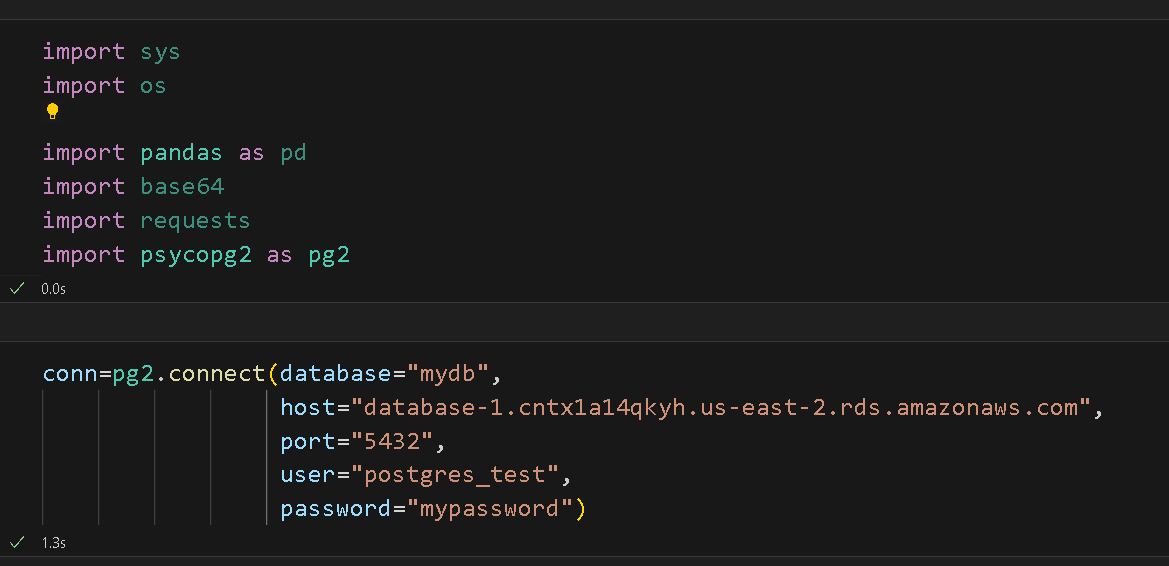Place cursor on the 'sys' module name
Viewport: 1169px width, 566px height.
pyautogui.click(x=160, y=52)
